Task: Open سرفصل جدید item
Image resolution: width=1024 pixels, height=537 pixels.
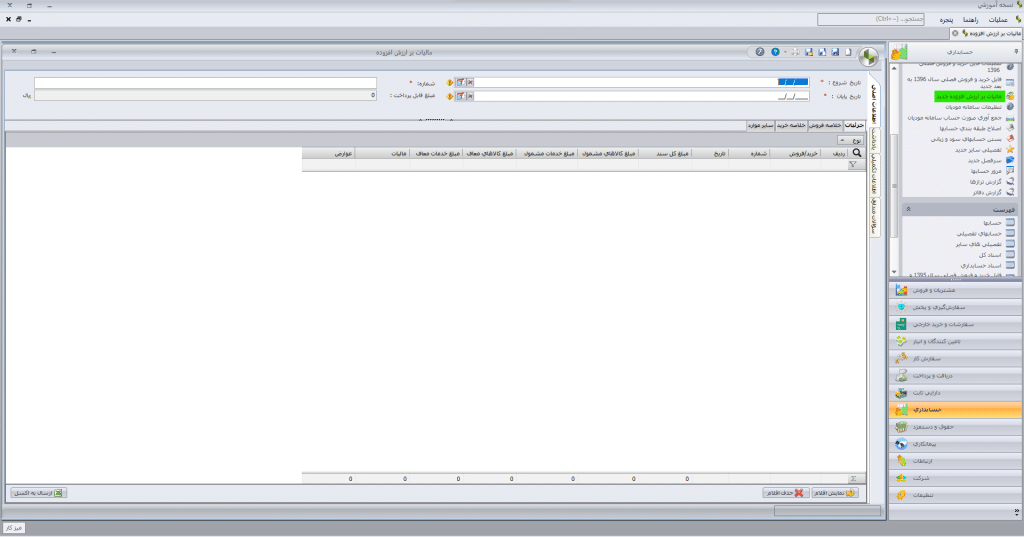Action: coord(985,161)
